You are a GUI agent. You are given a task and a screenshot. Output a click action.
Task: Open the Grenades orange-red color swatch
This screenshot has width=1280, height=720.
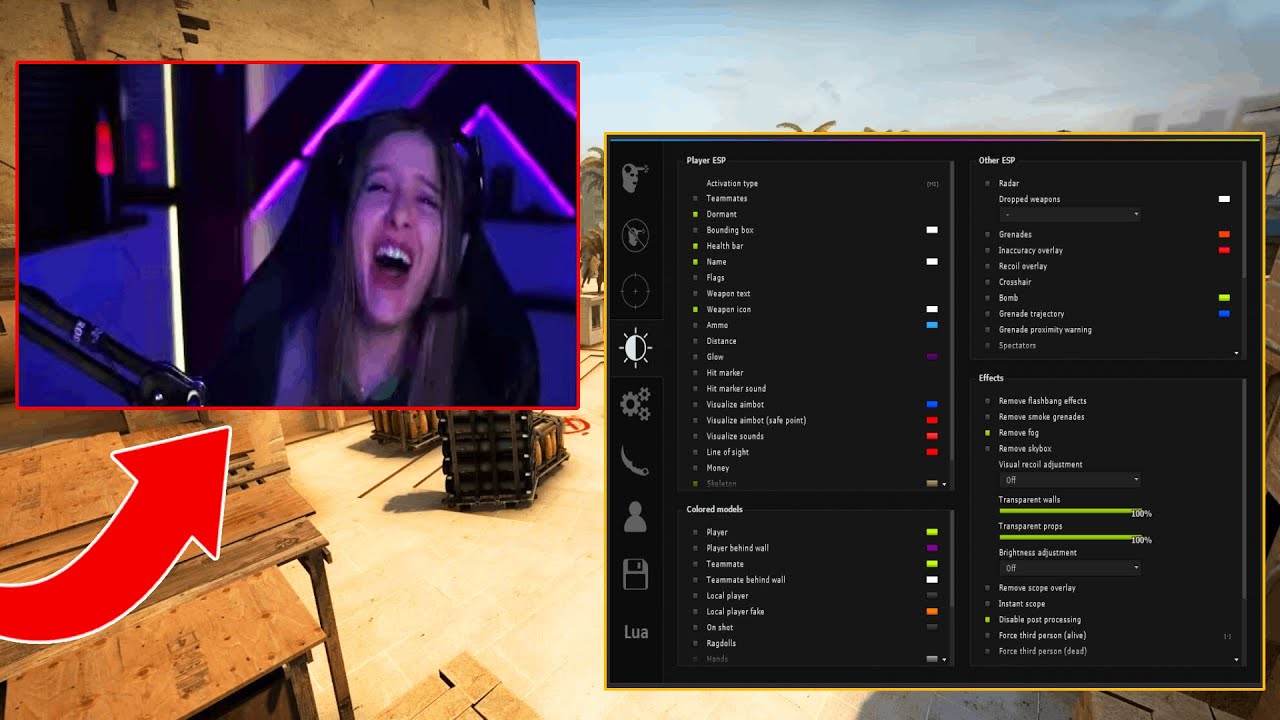1224,234
